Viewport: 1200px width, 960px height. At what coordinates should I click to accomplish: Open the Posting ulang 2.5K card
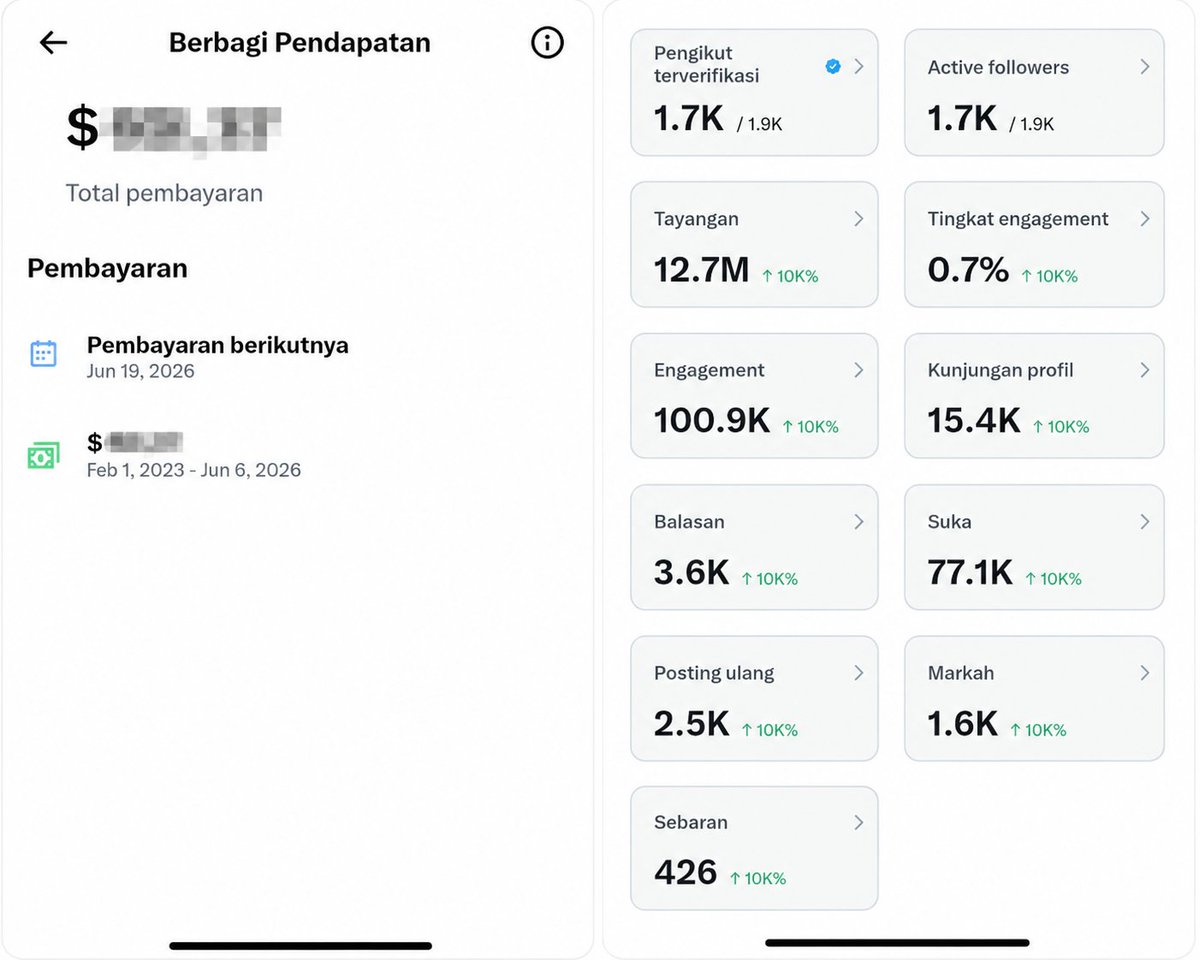pos(754,698)
